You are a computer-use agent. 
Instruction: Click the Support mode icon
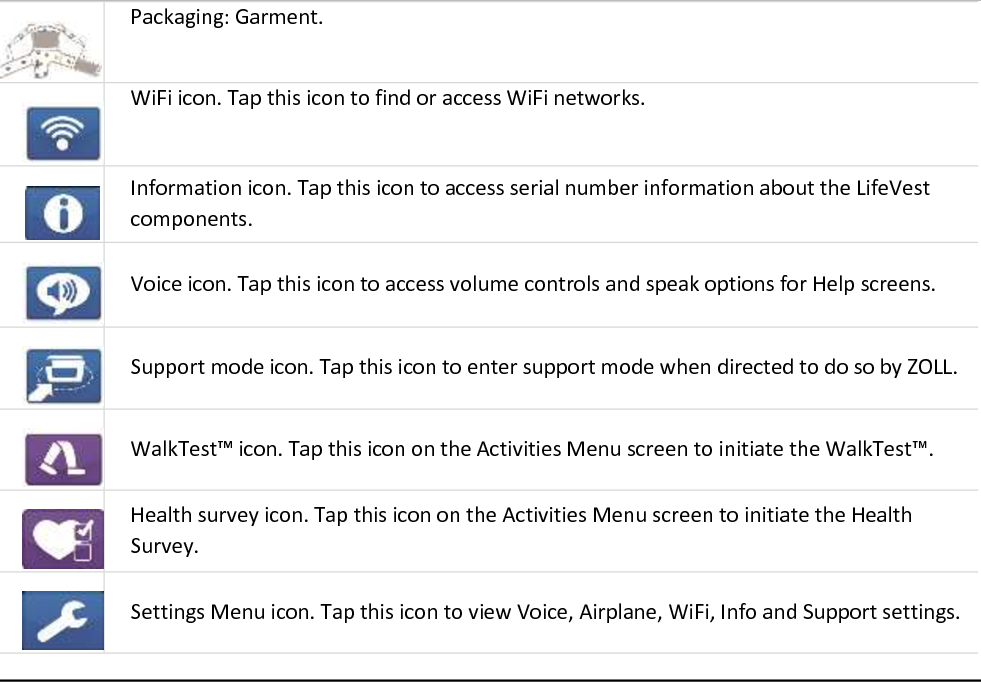[x=63, y=375]
